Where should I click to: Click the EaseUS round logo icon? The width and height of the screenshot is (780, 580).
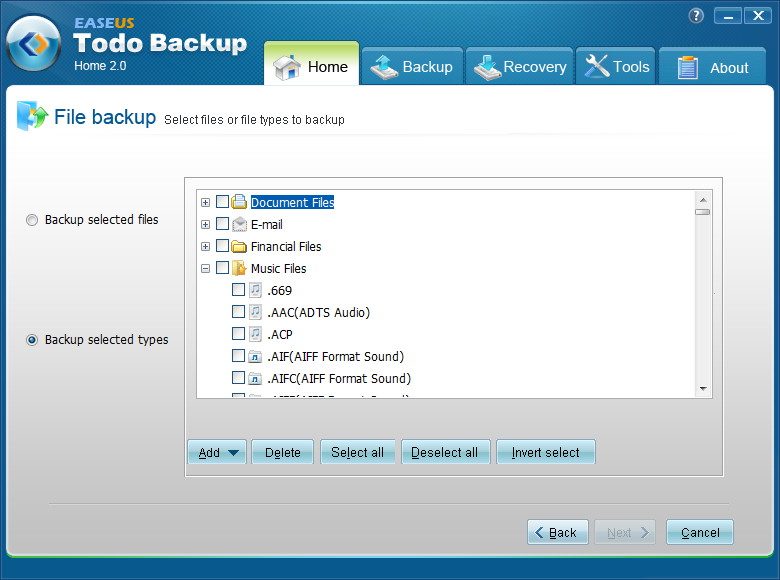click(33, 43)
